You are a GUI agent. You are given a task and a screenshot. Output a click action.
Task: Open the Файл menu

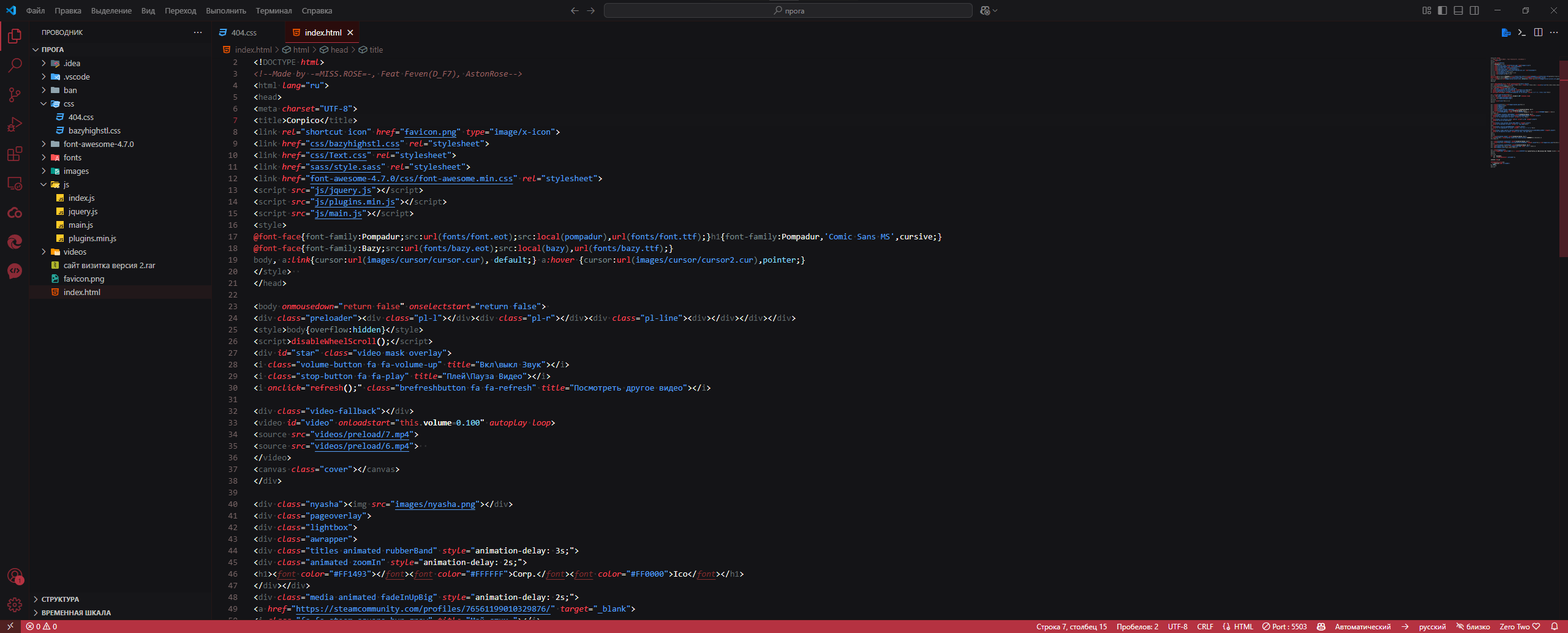coord(36,10)
